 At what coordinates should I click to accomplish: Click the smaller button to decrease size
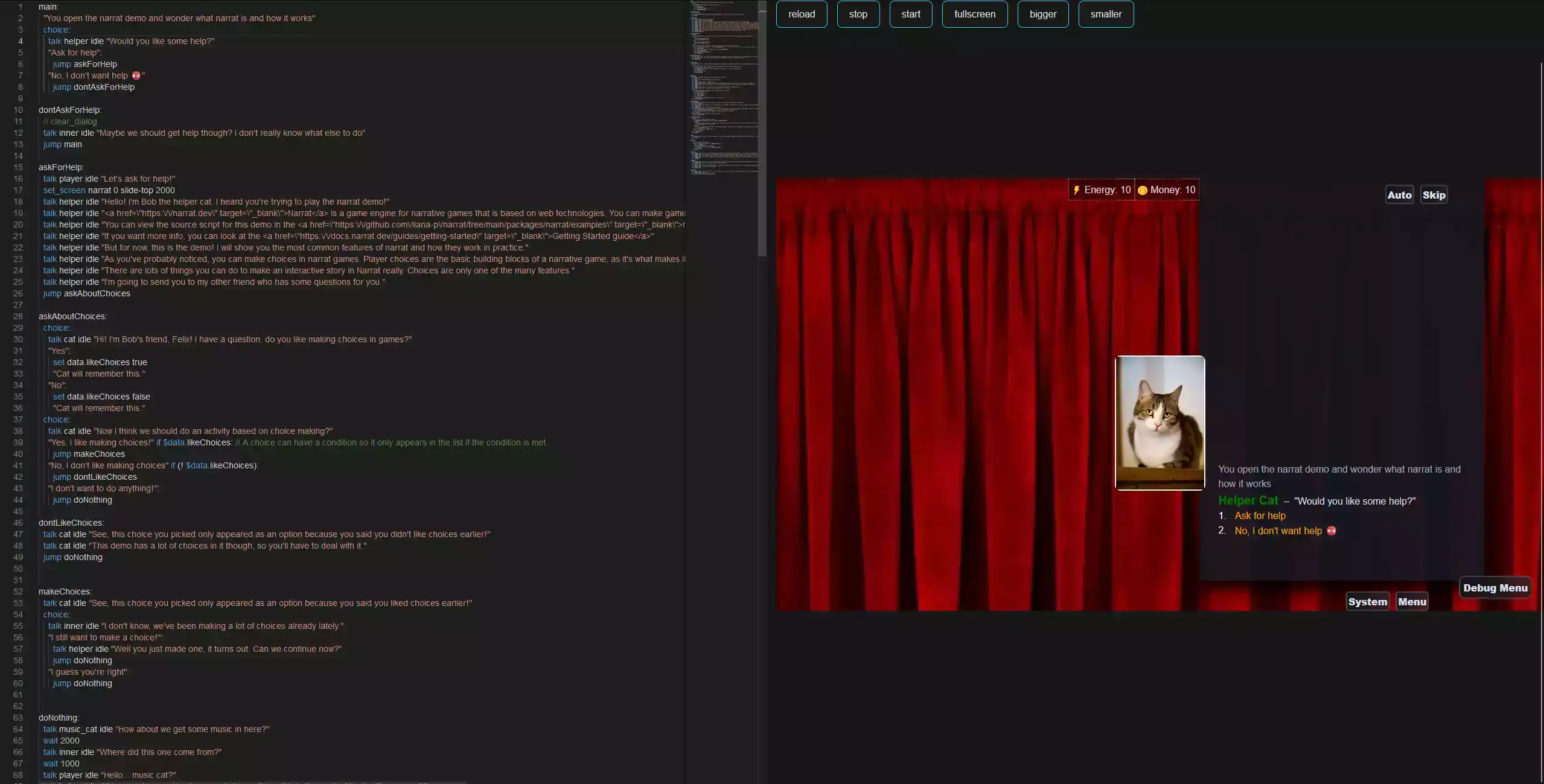pos(1104,14)
